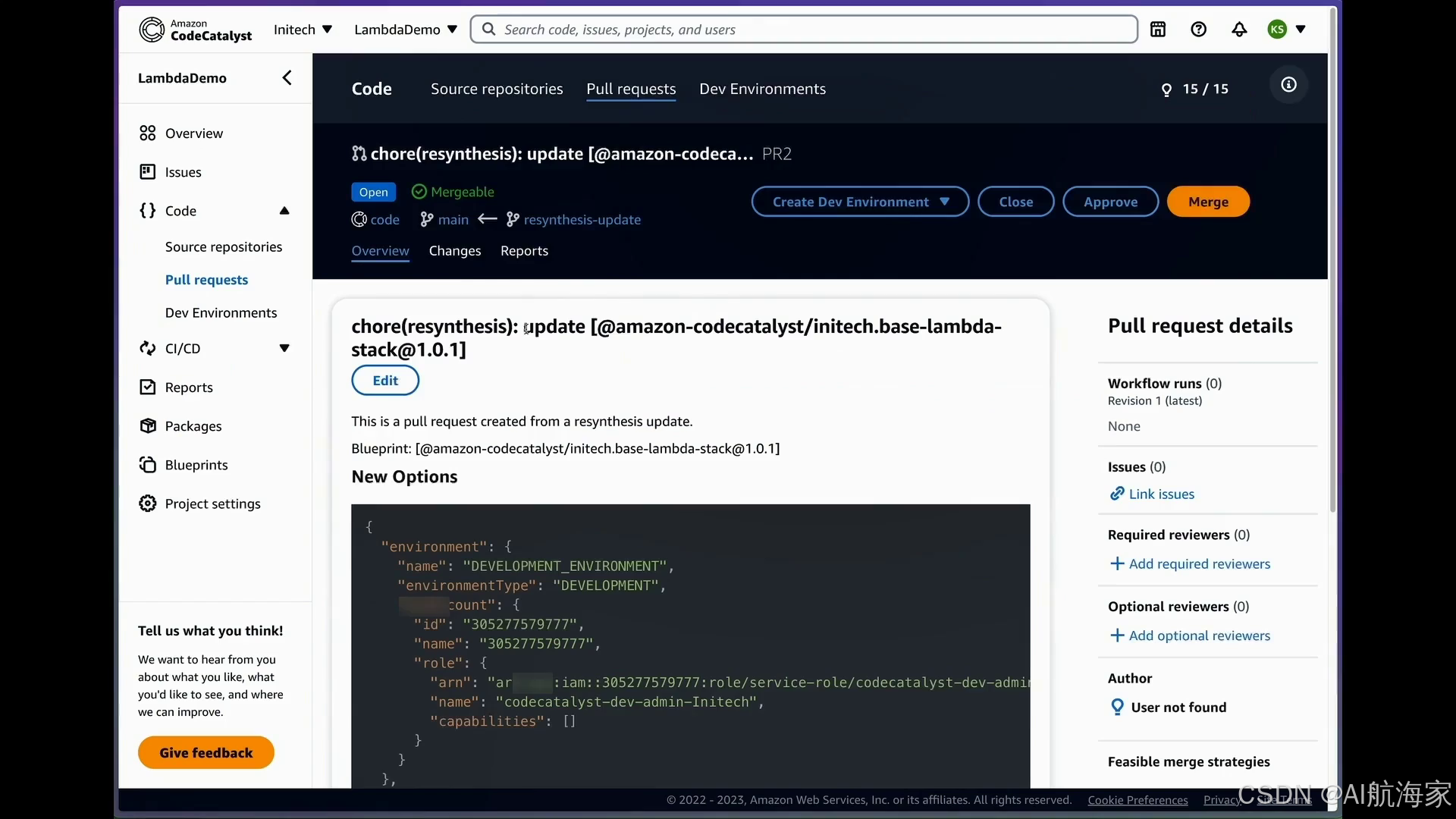Collapse the Code section arrow
The width and height of the screenshot is (1456, 819).
coord(284,211)
